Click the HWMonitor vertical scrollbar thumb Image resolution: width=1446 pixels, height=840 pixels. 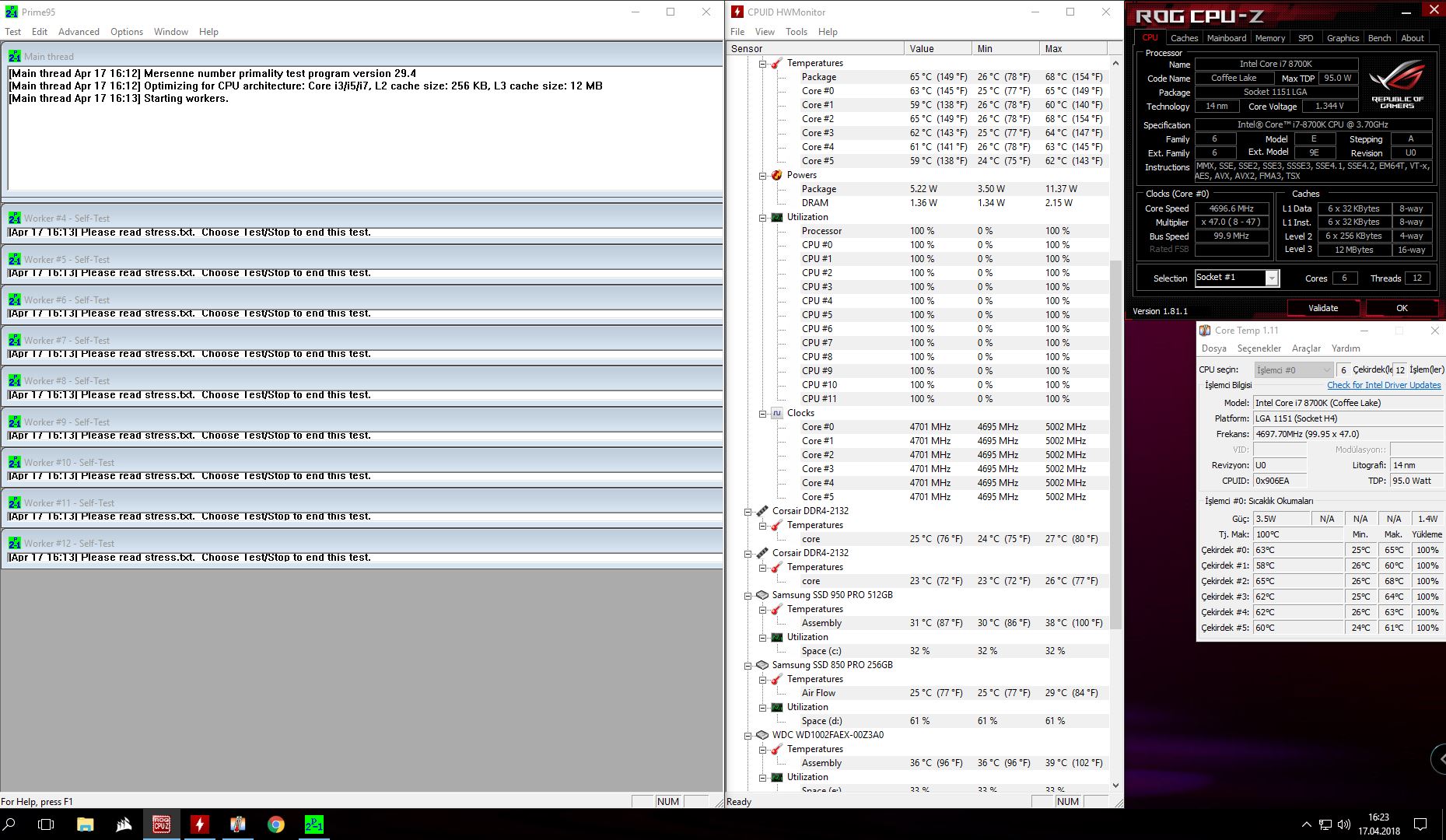(1115, 443)
